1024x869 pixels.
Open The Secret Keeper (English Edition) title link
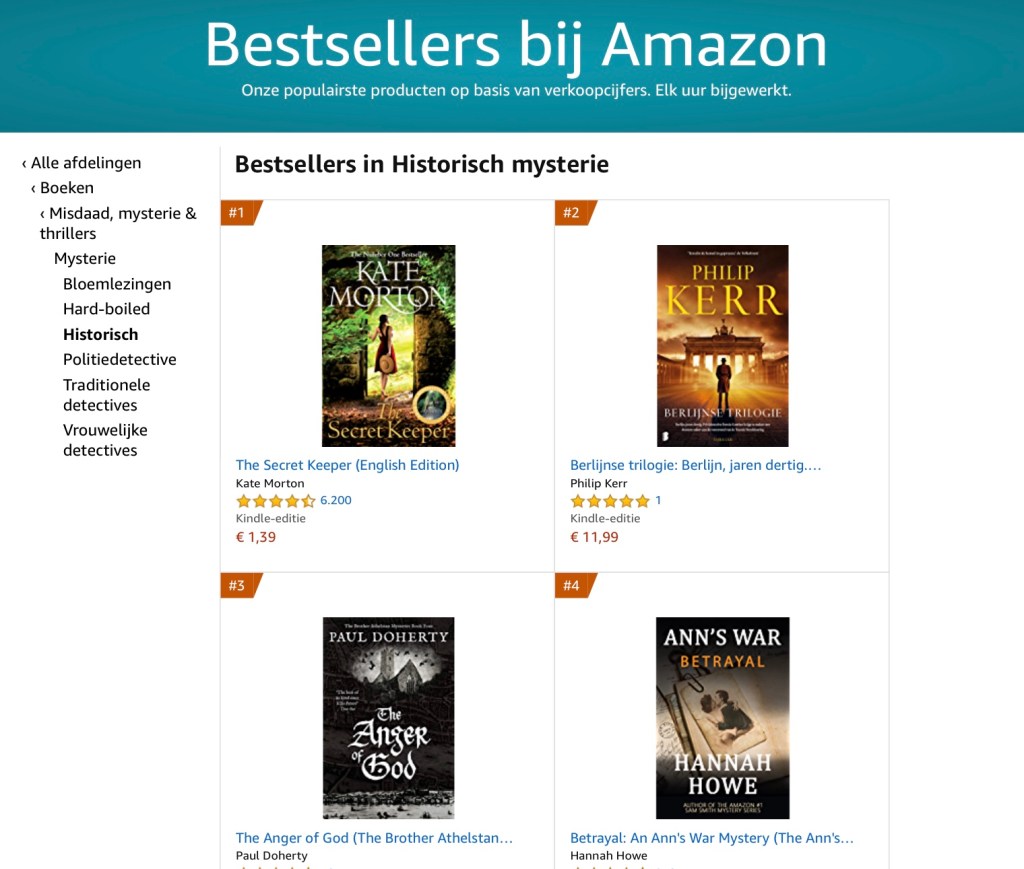[x=347, y=465]
